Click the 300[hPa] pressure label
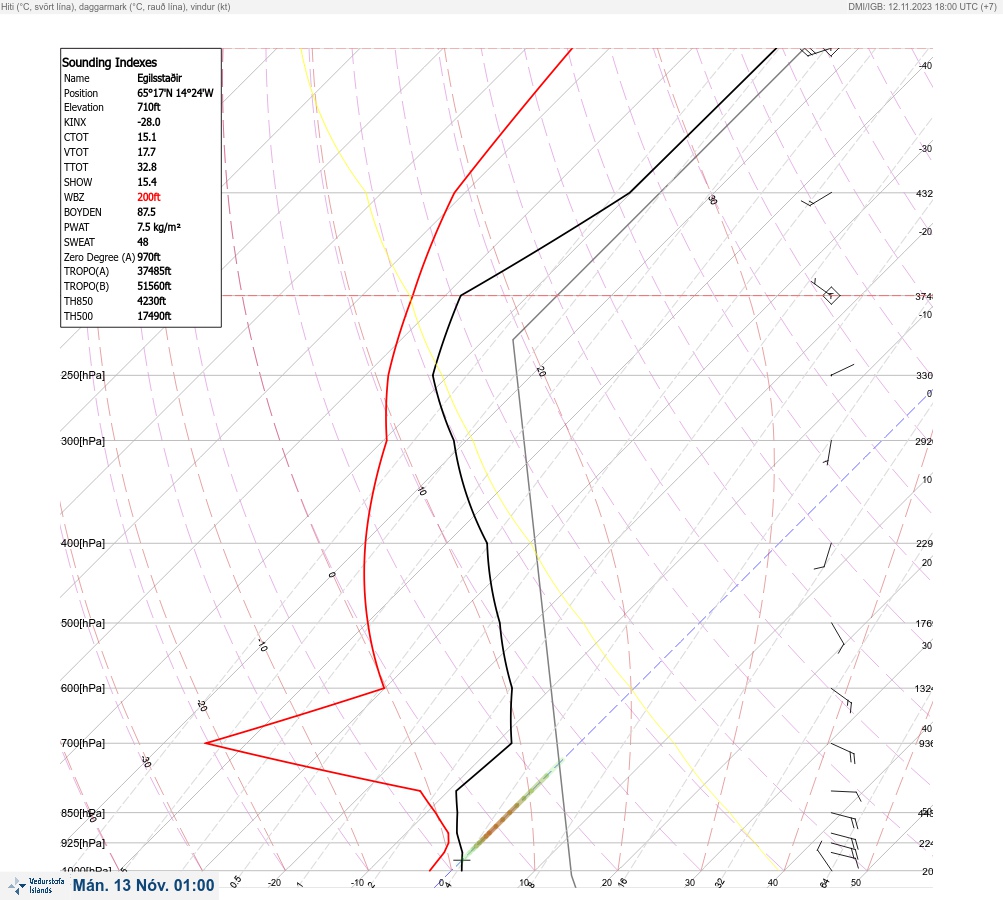The width and height of the screenshot is (1003, 900). (x=83, y=441)
